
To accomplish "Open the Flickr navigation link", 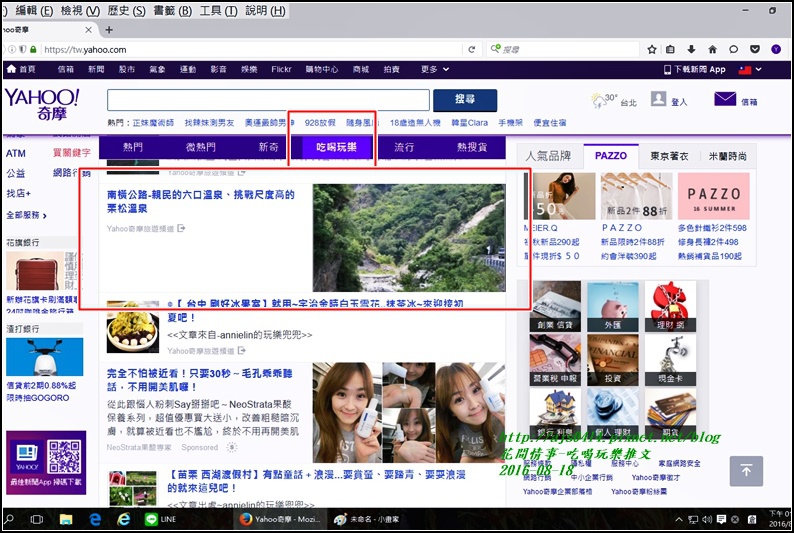I will click(281, 69).
